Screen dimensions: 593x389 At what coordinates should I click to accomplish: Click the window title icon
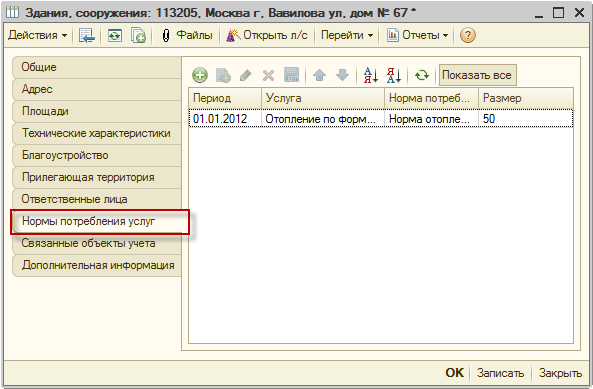coord(12,12)
